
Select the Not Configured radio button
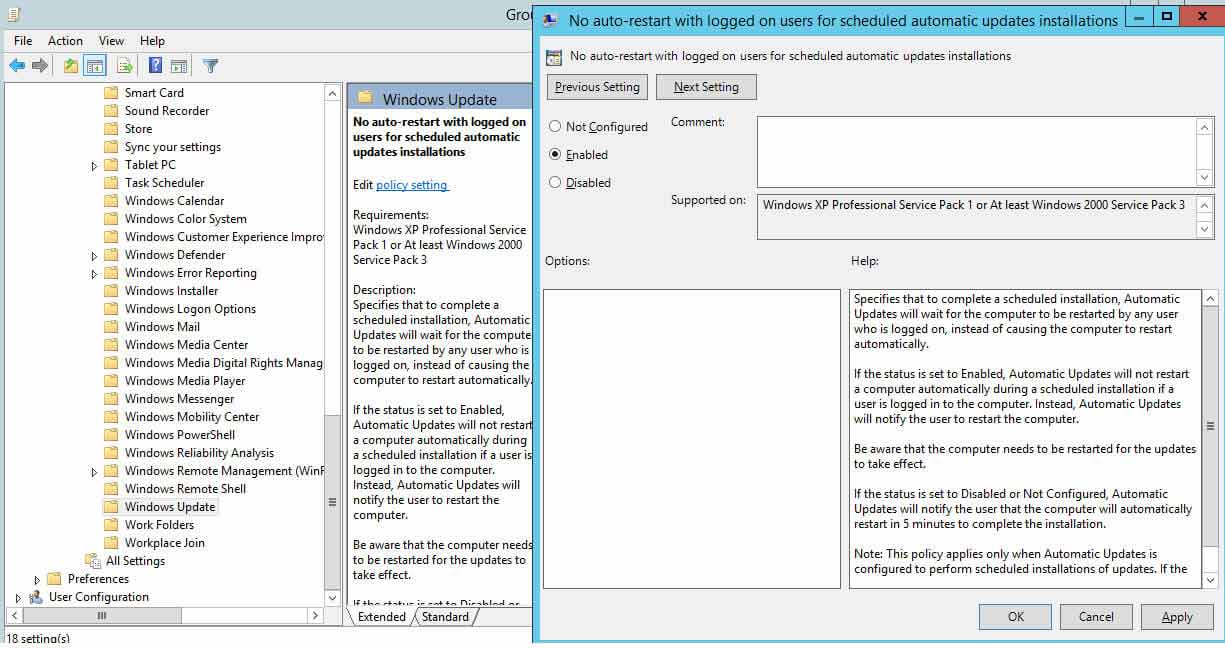pyautogui.click(x=555, y=127)
